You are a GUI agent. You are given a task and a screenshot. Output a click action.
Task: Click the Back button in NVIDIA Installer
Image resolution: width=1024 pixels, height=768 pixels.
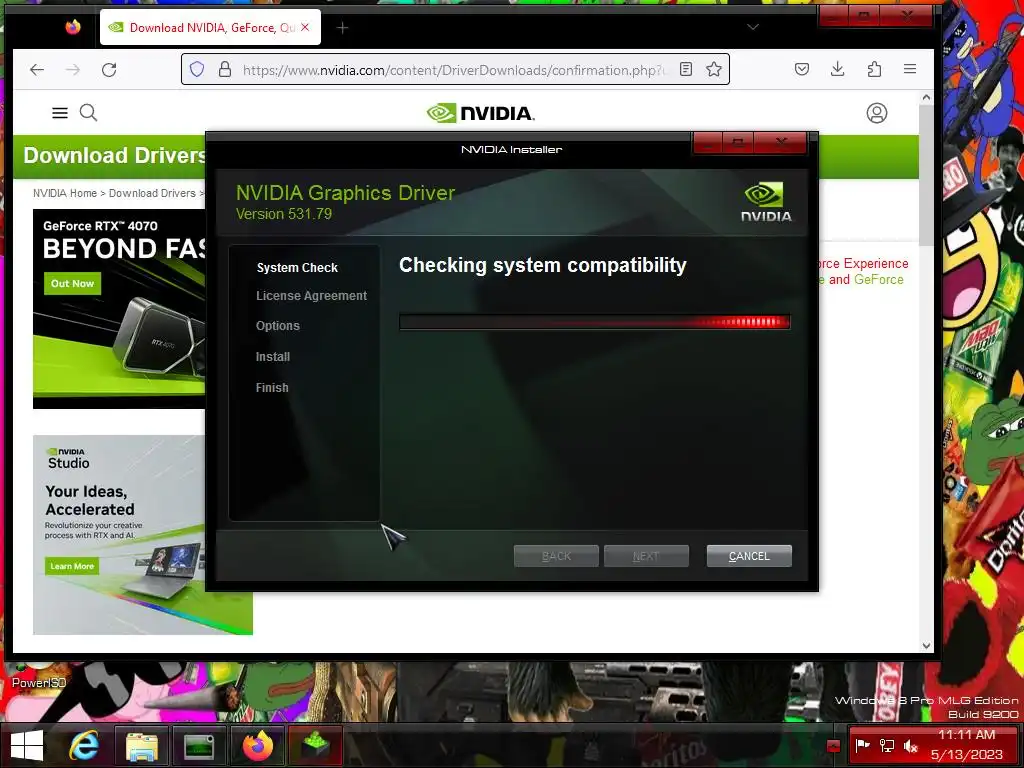tap(556, 556)
